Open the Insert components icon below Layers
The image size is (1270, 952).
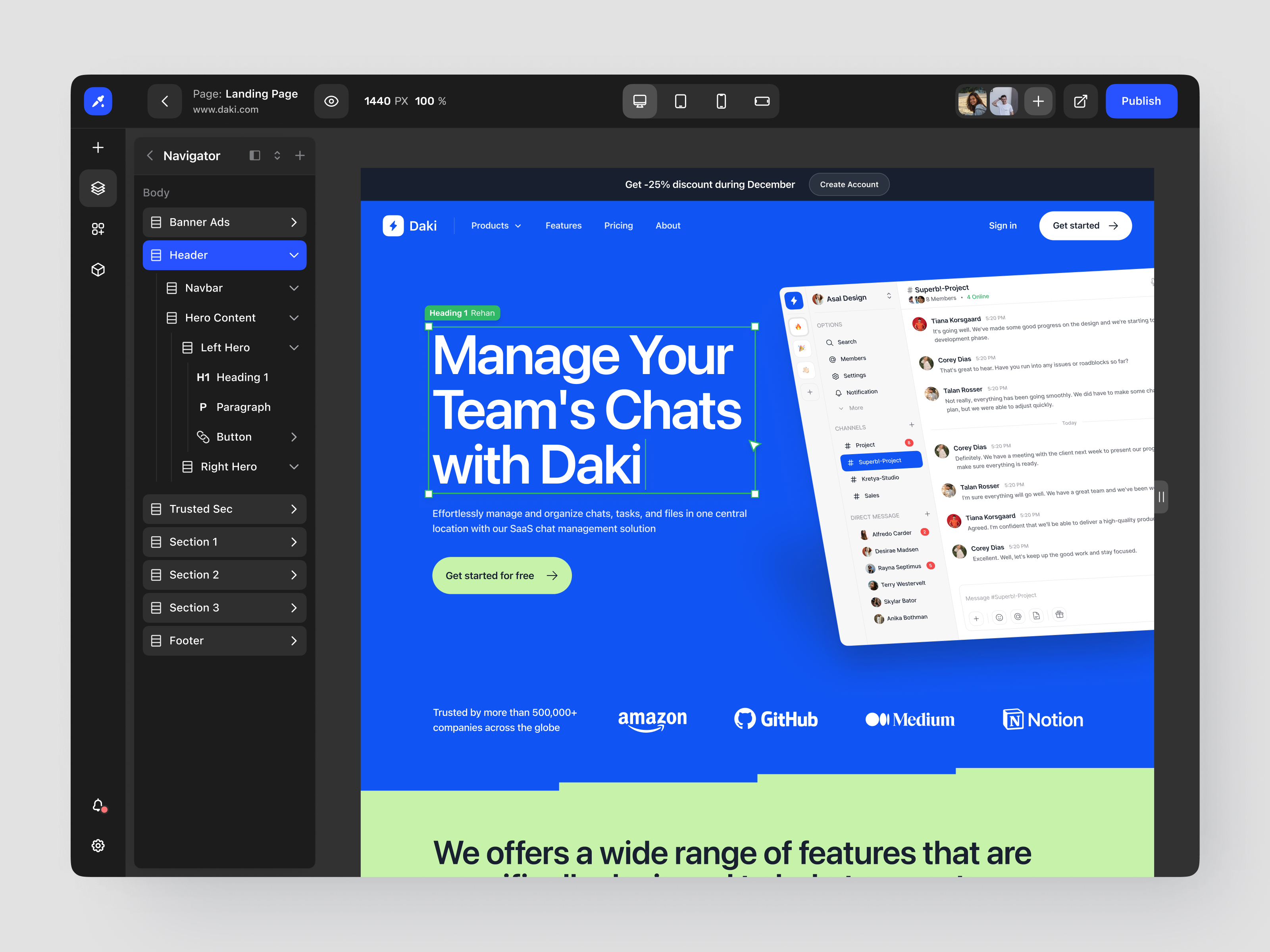pos(98,228)
